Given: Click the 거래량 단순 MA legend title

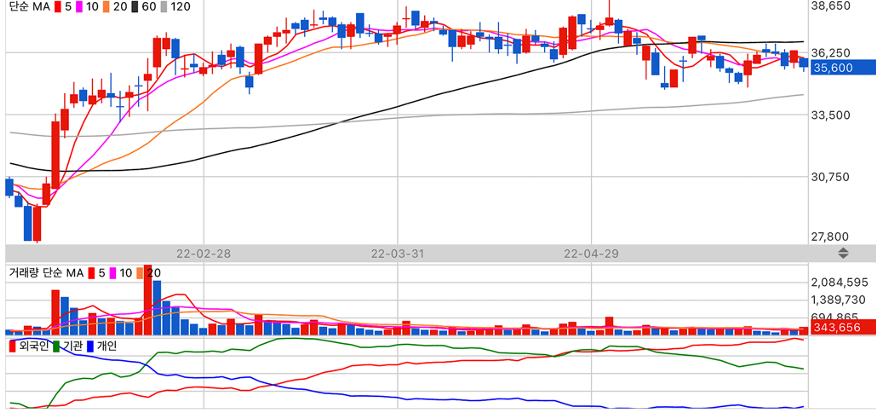Looking at the screenshot, I should click(x=46, y=273).
